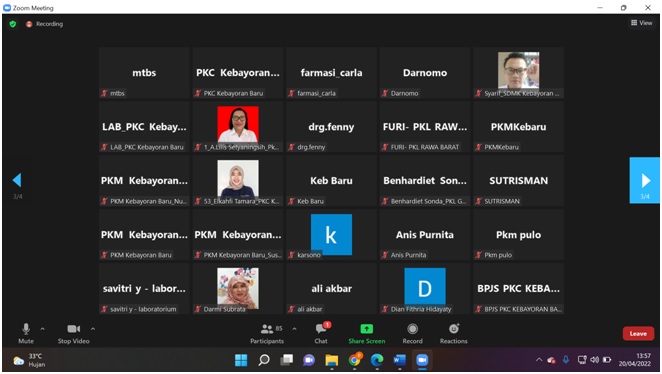This screenshot has width=662, height=374.
Task: Expand audio options arrow beside Mute
Action: tap(43, 329)
